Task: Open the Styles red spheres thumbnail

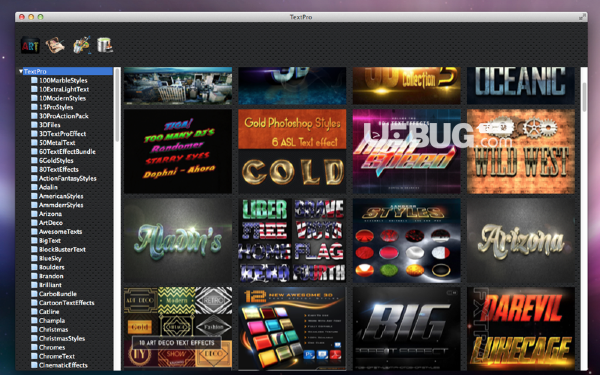Action: 406,241
